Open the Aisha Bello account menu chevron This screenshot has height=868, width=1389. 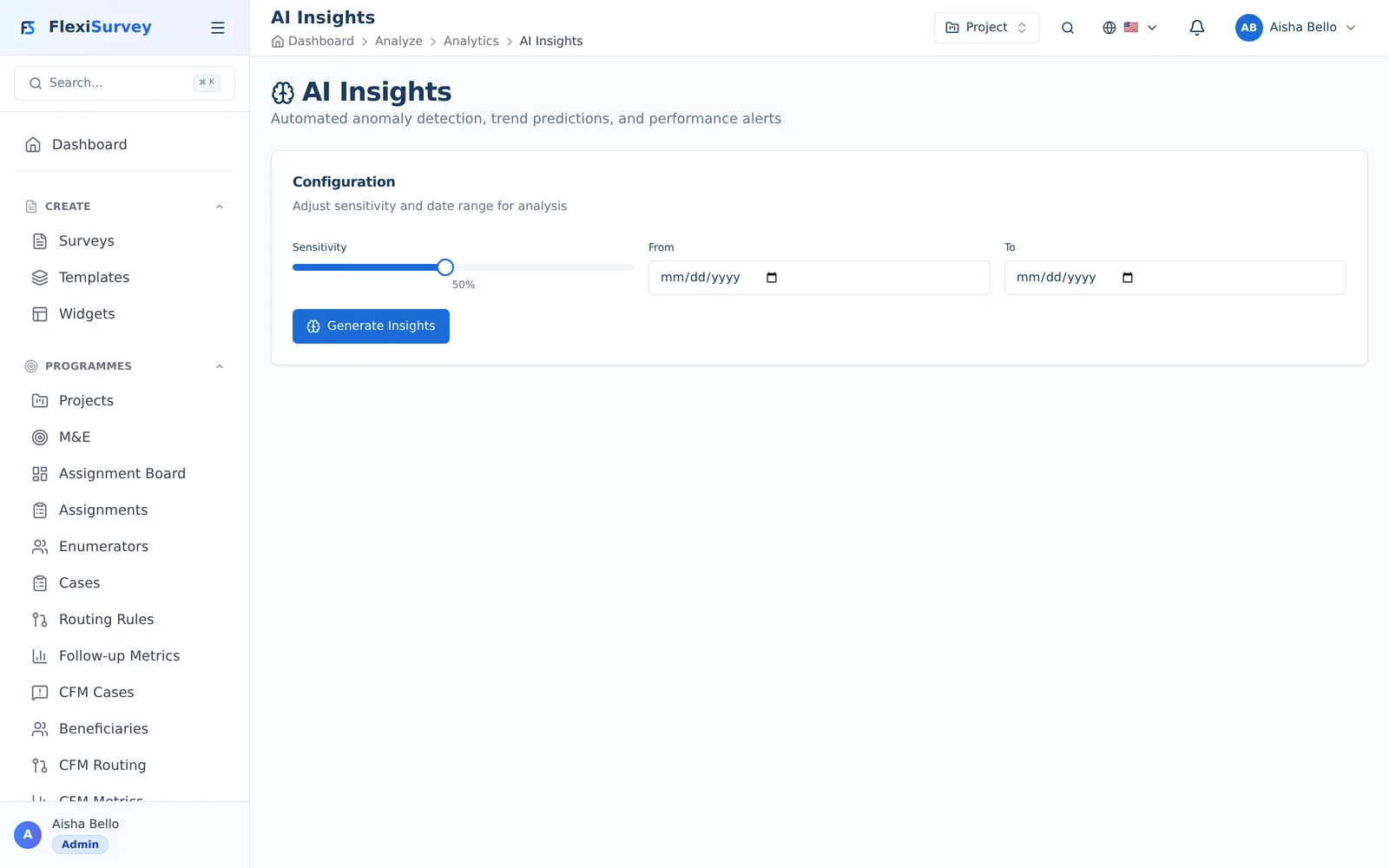1351,28
